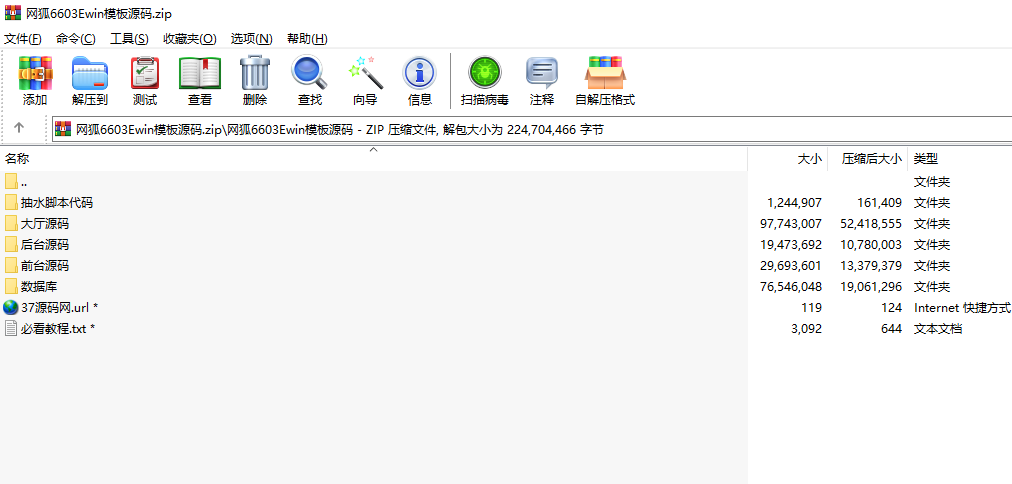
Task: Select the 抽水脚本代码 folder icon
Action: (x=10, y=203)
